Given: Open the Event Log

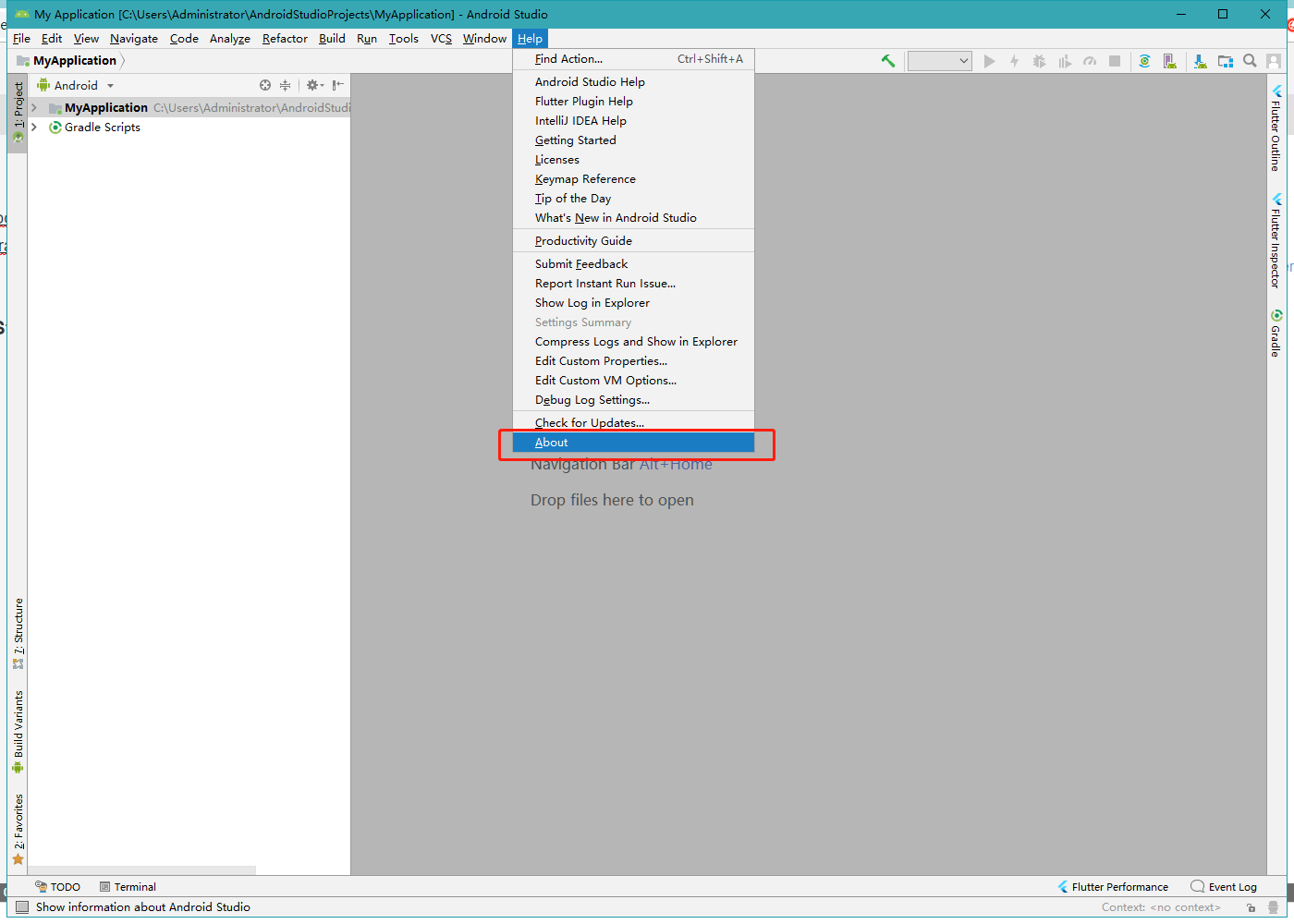Looking at the screenshot, I should [x=1224, y=887].
